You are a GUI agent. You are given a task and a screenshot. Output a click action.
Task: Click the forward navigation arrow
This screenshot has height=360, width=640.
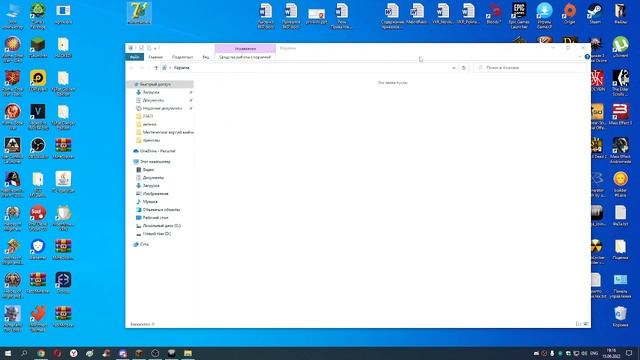tap(142, 68)
